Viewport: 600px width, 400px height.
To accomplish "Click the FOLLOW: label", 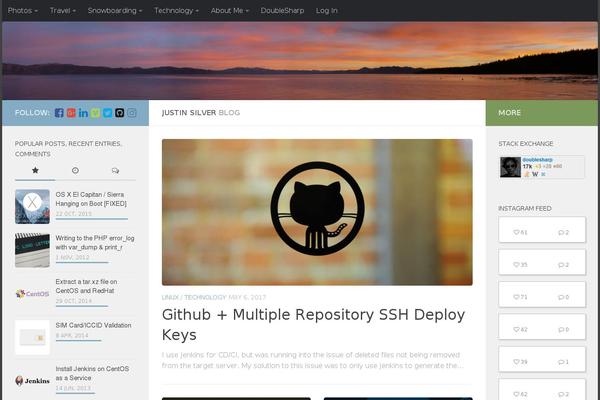I will [x=32, y=113].
